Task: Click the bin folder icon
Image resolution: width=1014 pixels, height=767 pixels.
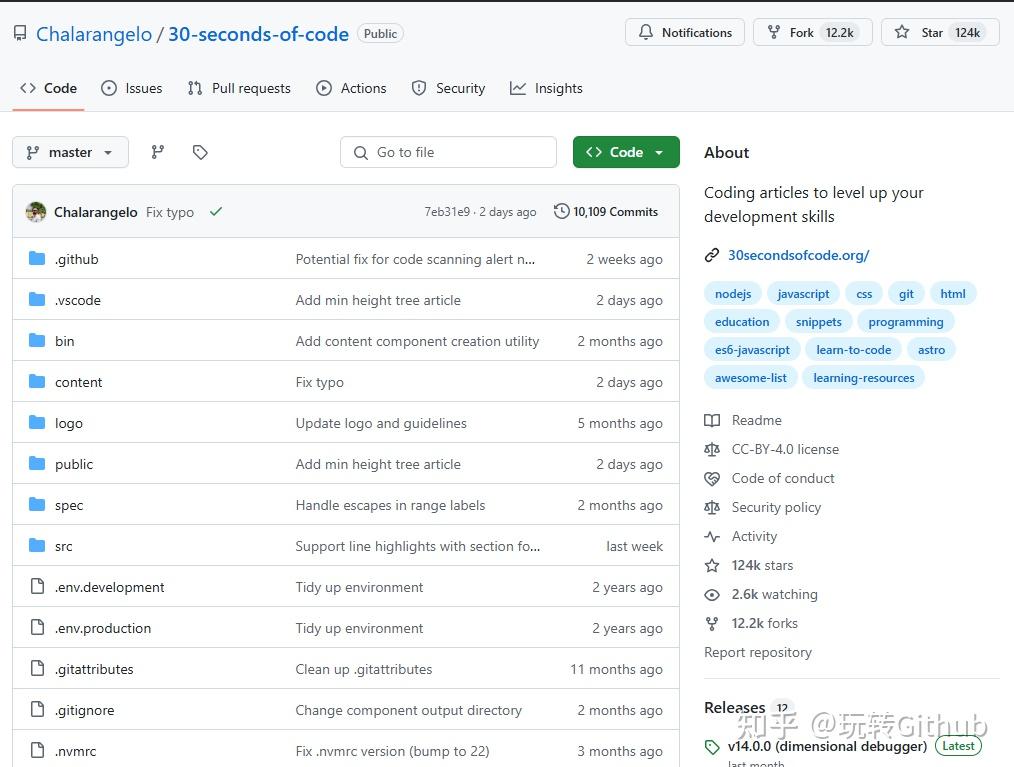Action: (37, 340)
